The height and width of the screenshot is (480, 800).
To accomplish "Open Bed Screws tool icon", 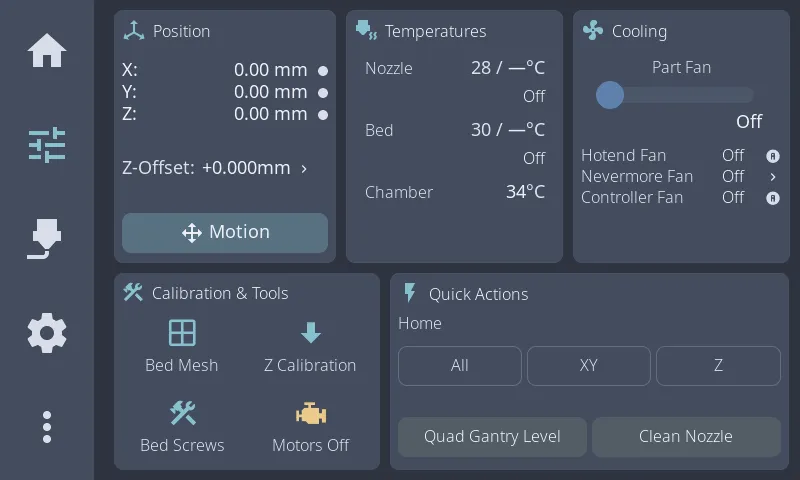I will coord(183,413).
